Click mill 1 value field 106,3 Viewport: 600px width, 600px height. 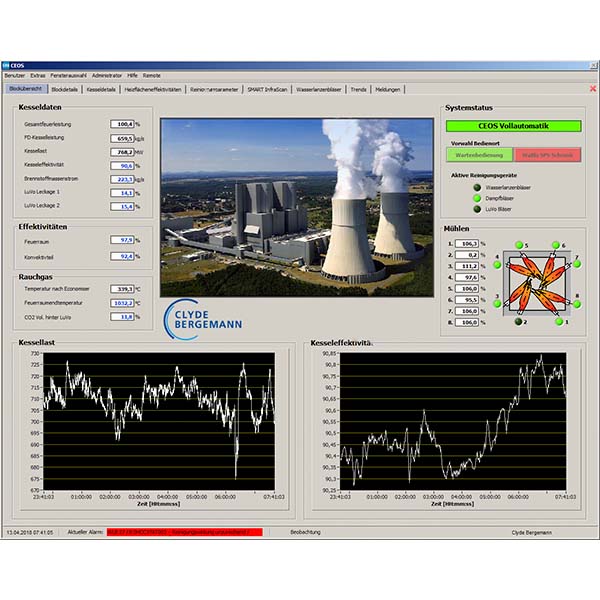tap(467, 243)
